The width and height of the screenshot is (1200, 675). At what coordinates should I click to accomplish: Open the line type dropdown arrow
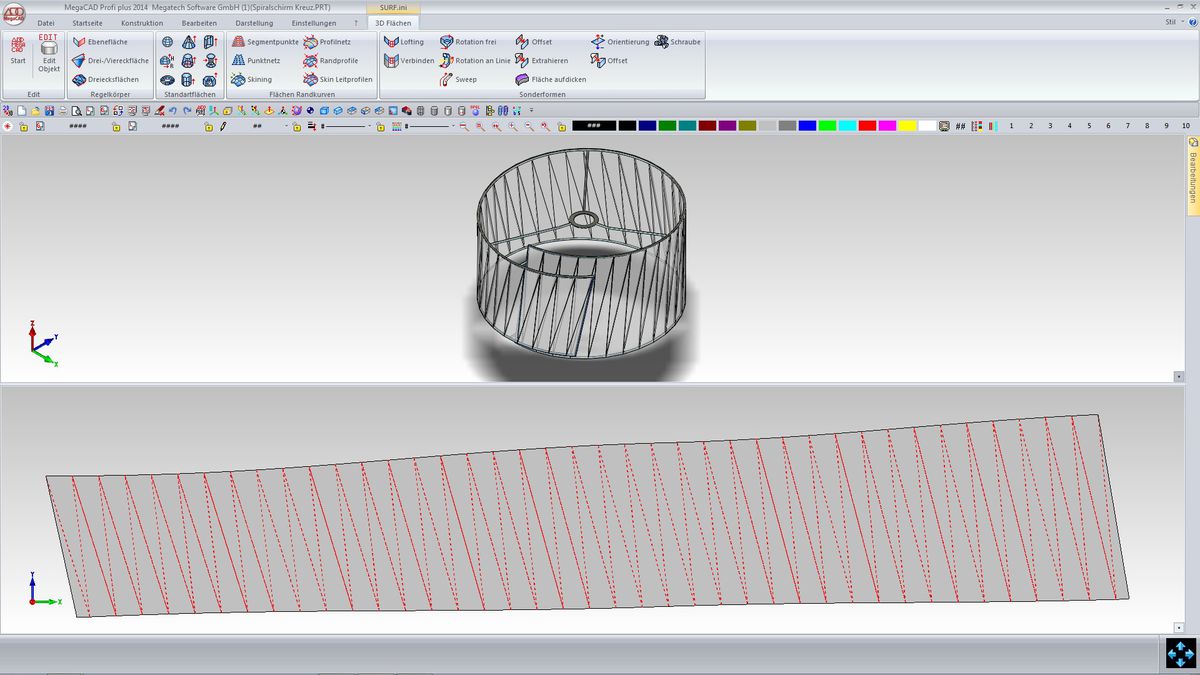[370, 127]
